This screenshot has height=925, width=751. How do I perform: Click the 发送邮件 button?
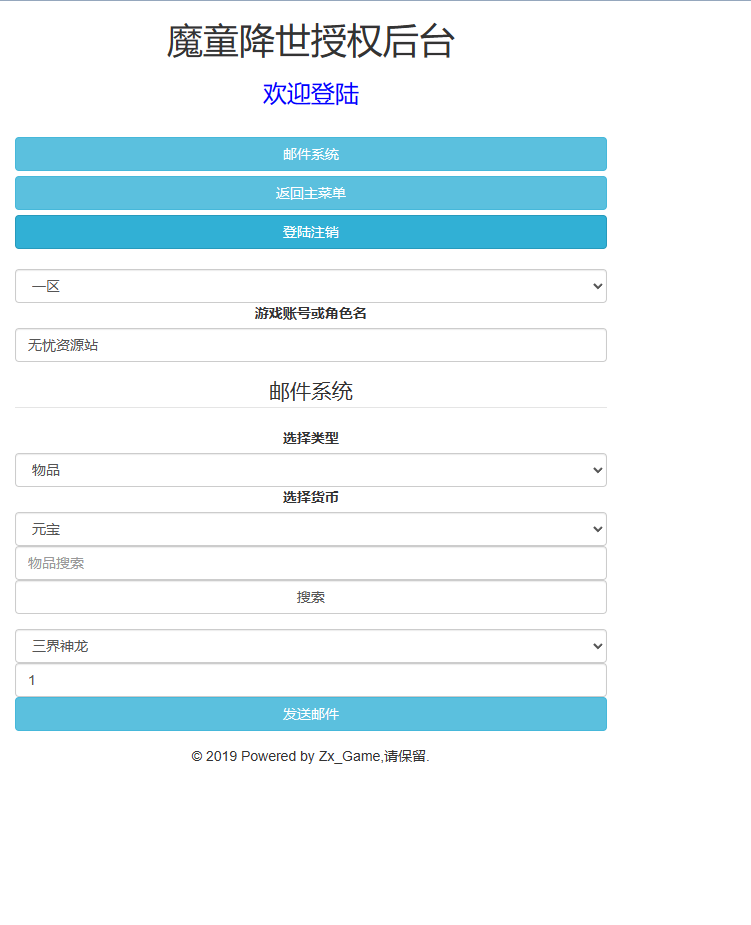(311, 714)
